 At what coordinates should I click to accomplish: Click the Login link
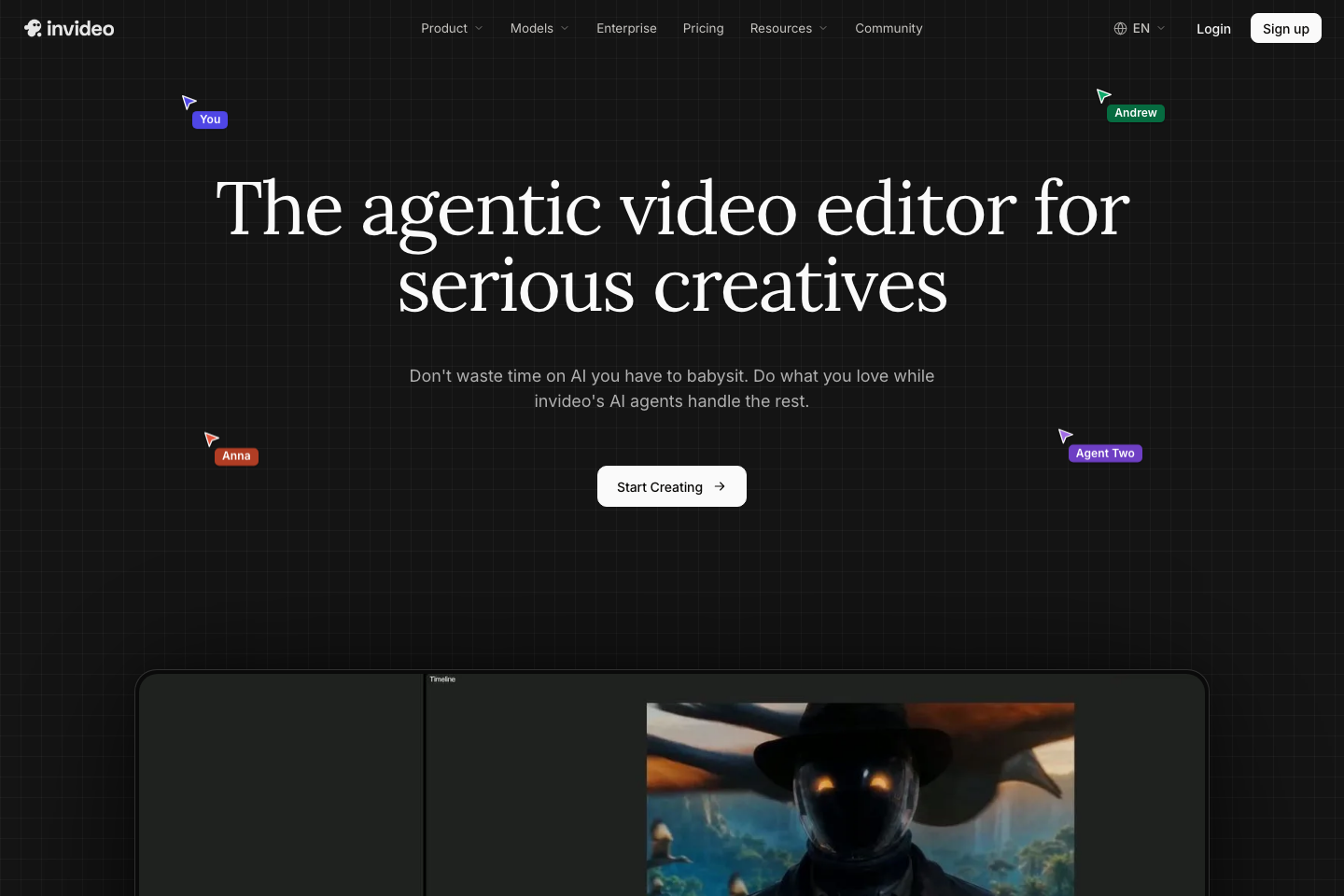tap(1213, 29)
